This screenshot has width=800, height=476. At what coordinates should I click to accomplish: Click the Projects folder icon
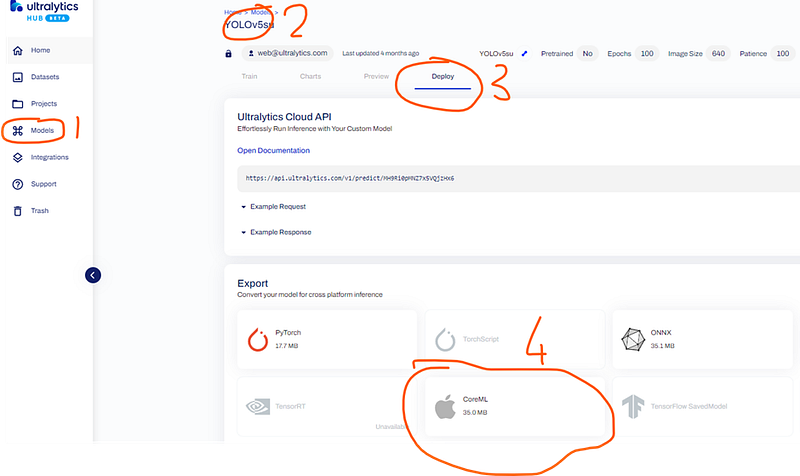[18, 104]
